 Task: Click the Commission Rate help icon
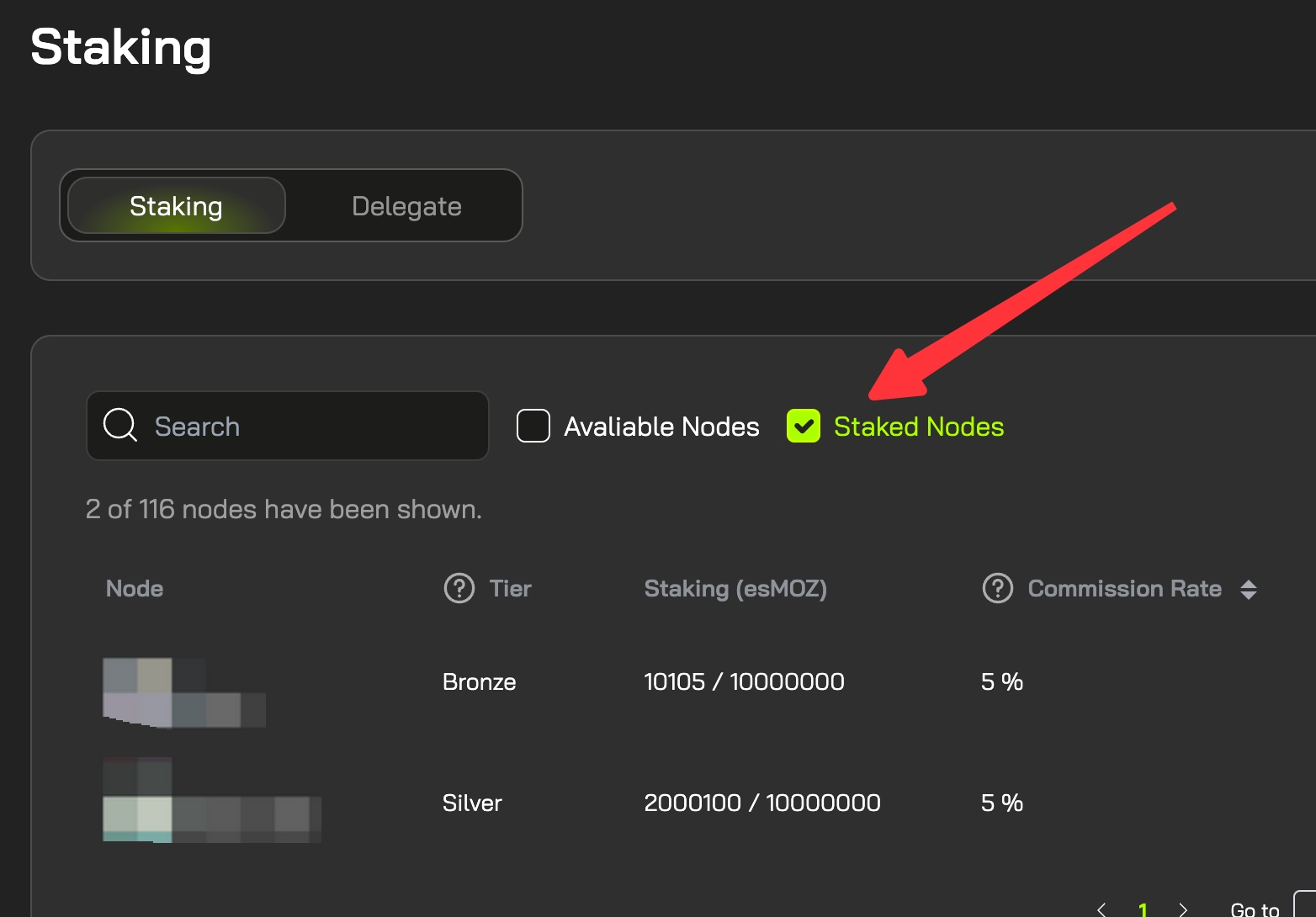point(997,588)
